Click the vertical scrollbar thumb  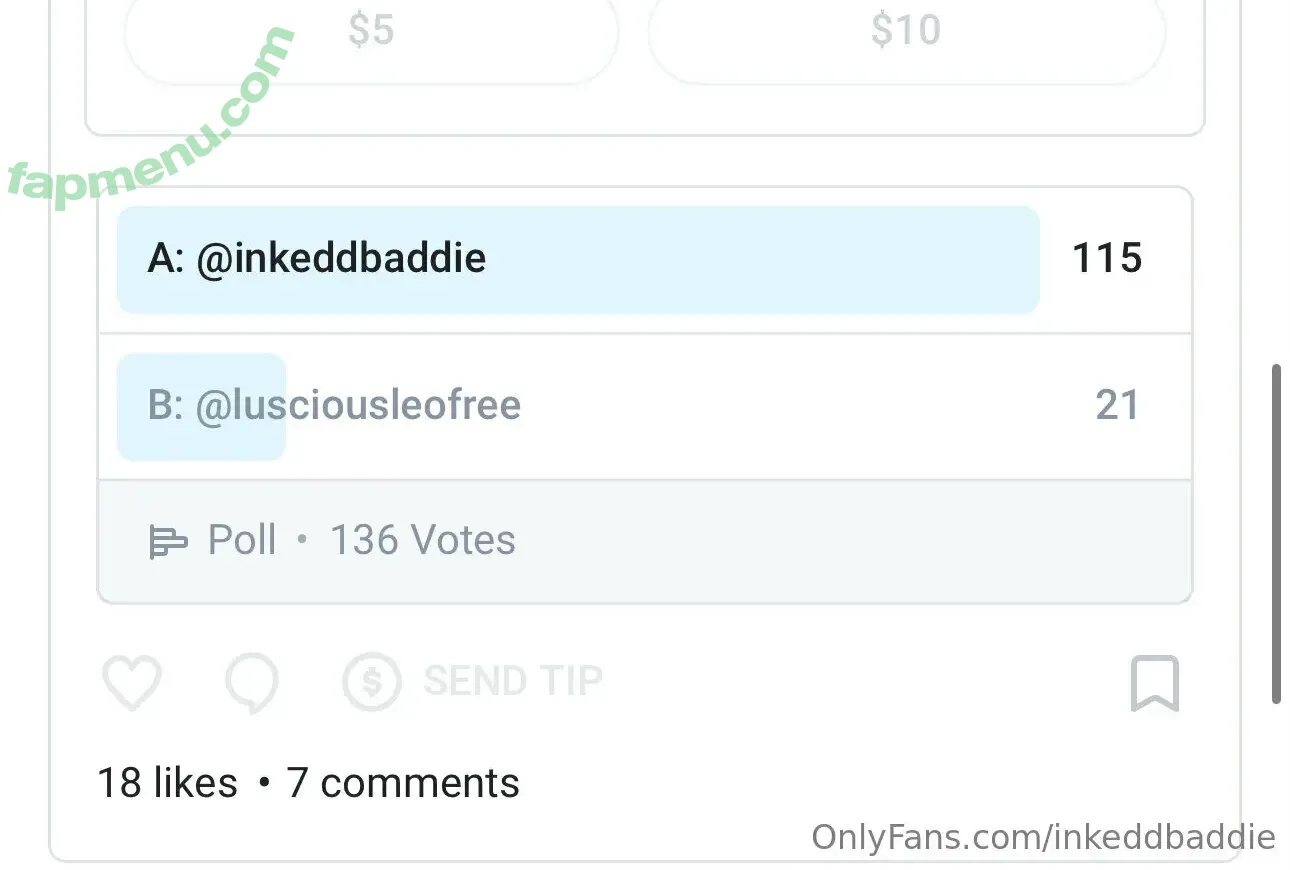1276,535
